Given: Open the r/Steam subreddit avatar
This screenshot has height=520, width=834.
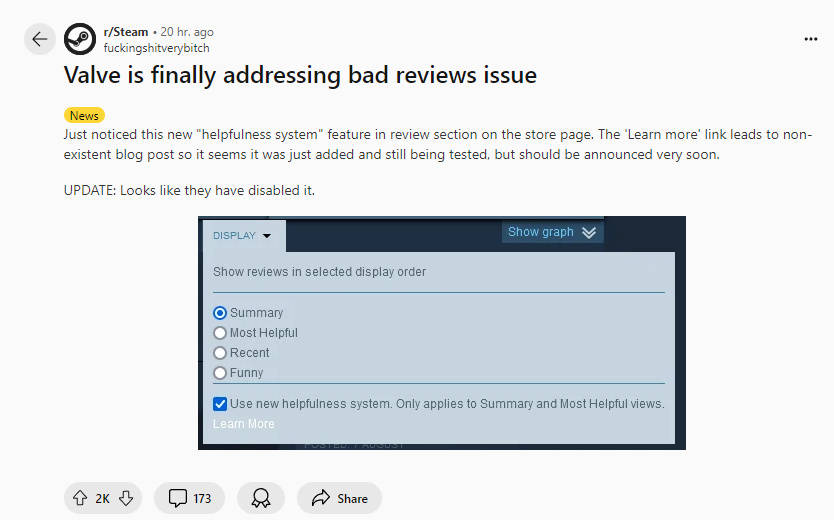Looking at the screenshot, I should pyautogui.click(x=80, y=39).
